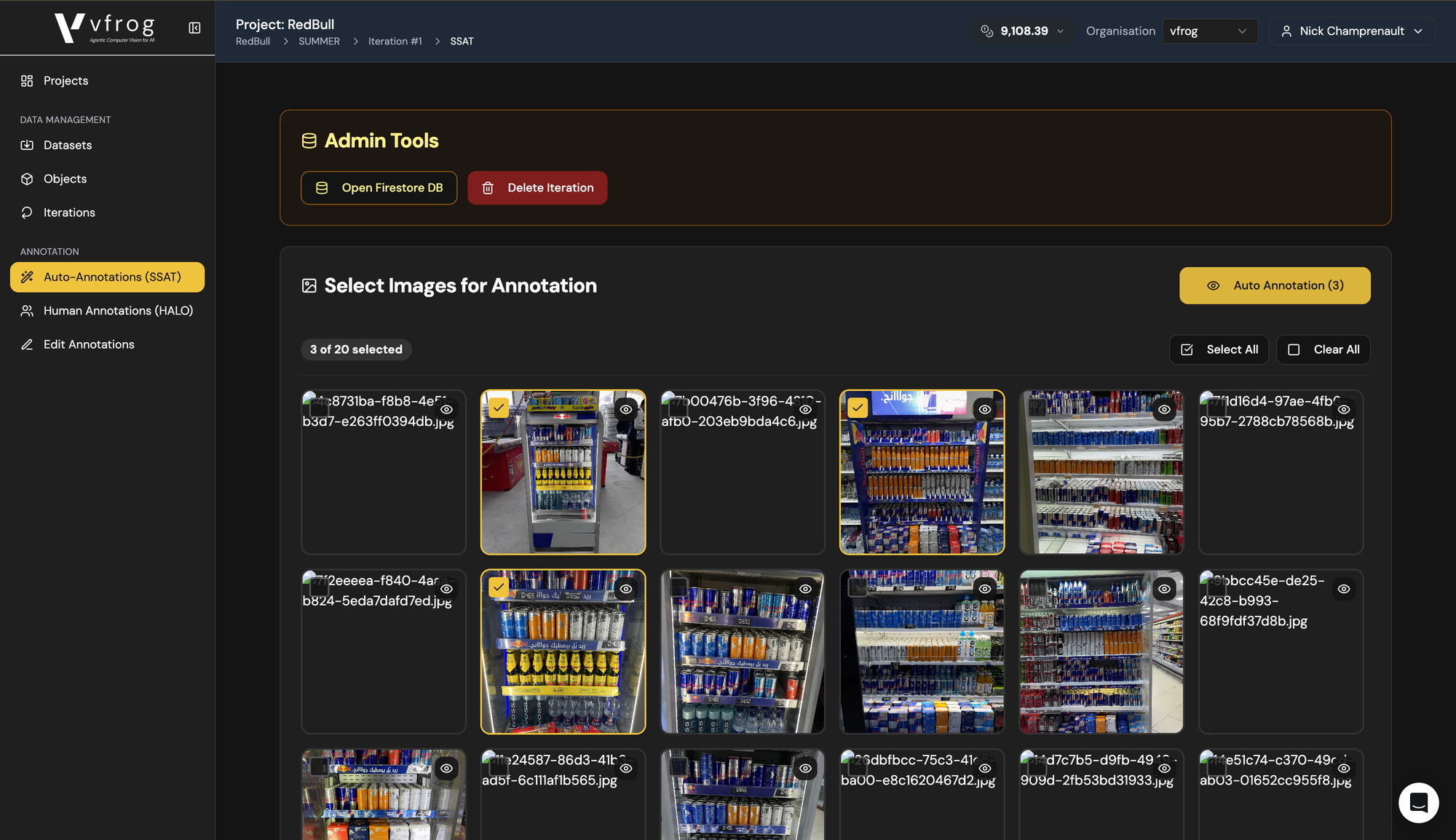Viewport: 1456px width, 840px height.
Task: Open the chat support bubble
Action: [x=1418, y=802]
